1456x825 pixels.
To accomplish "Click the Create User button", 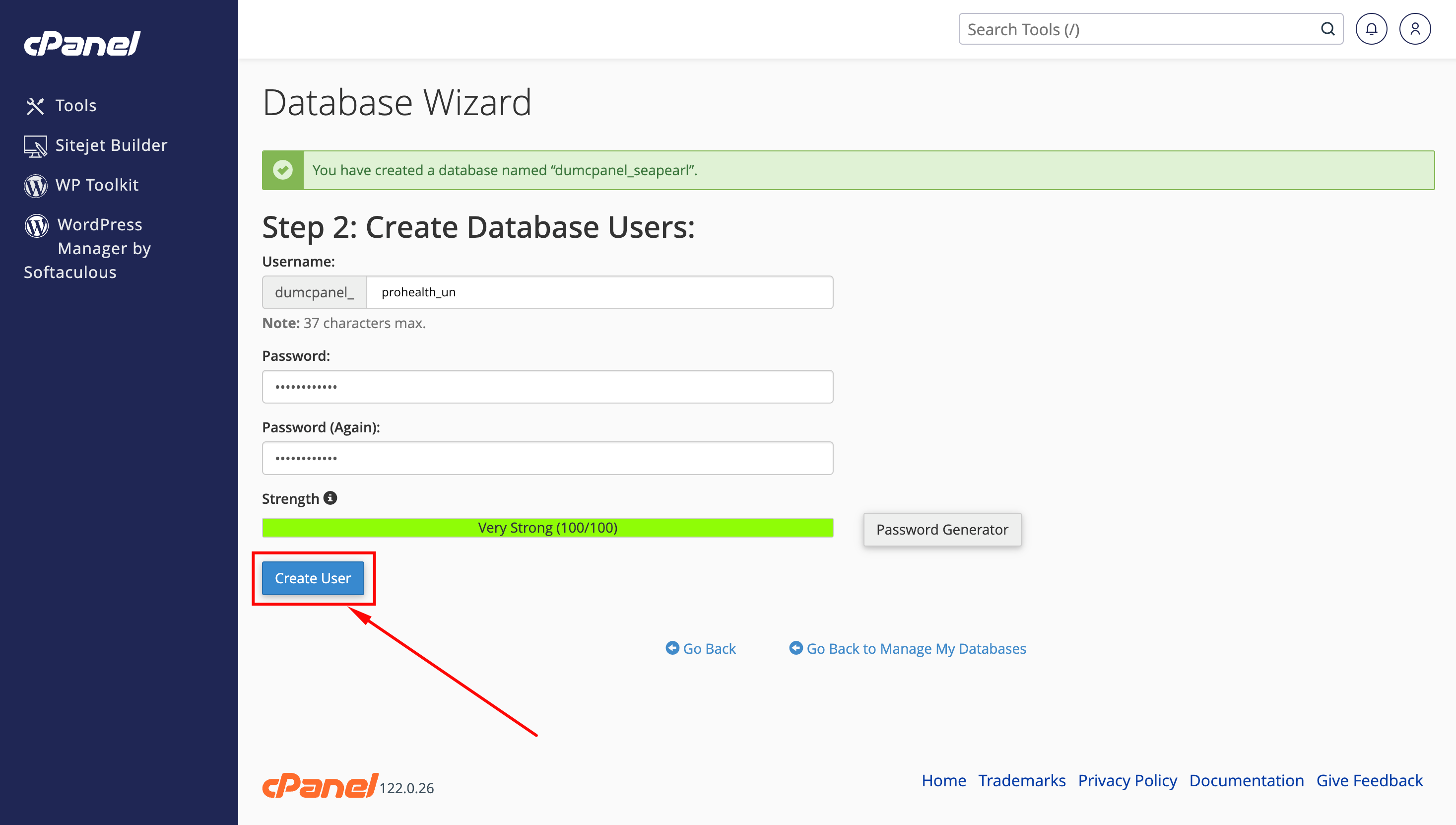I will [313, 578].
